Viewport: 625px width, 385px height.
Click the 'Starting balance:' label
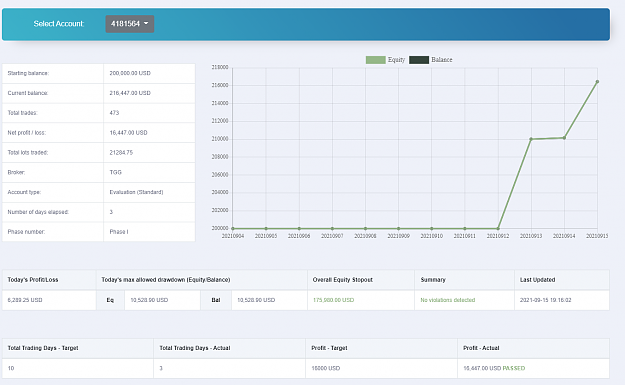click(x=28, y=73)
